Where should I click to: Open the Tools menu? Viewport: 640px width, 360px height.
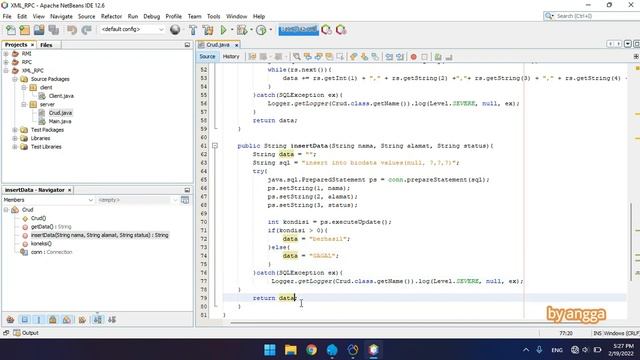coord(213,16)
